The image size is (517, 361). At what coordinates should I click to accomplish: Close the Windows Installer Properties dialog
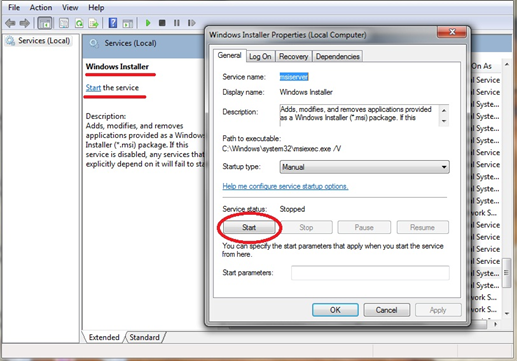pos(452,32)
